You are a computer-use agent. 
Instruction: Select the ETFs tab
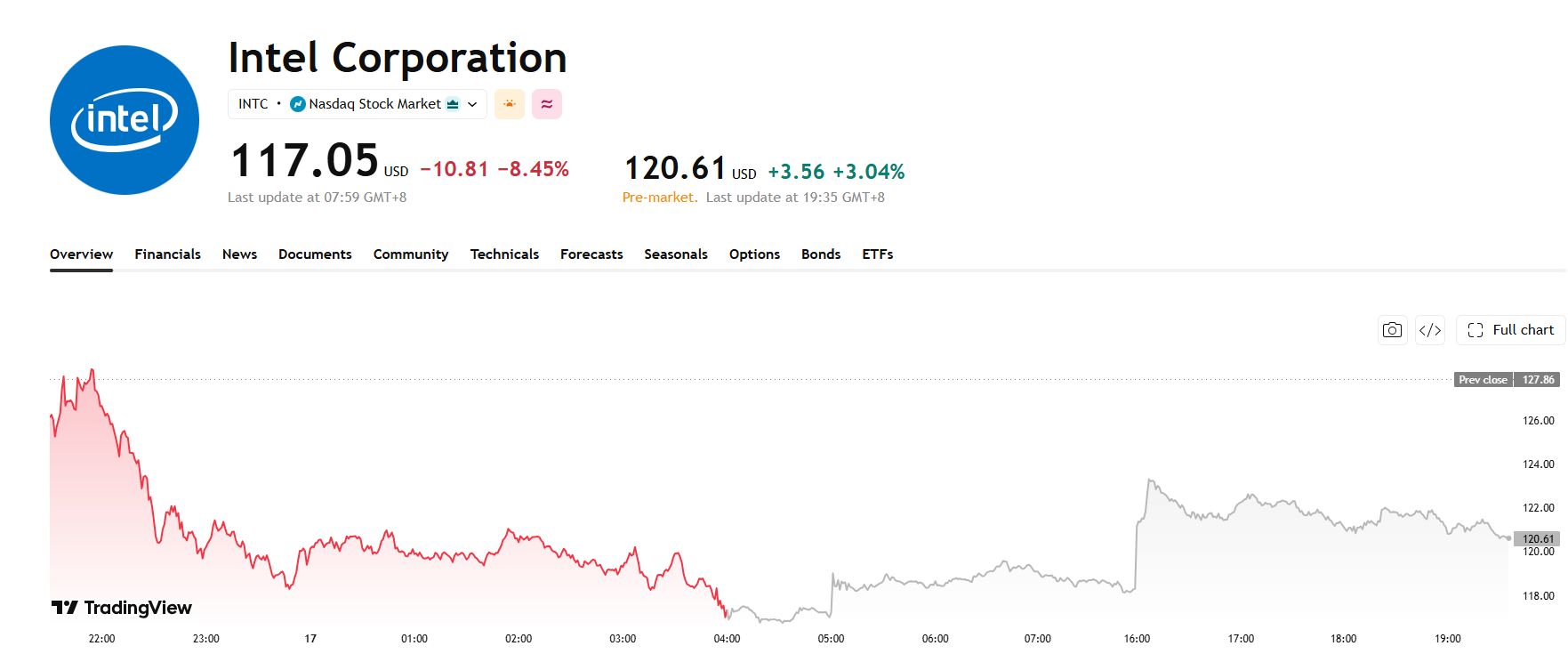[878, 254]
